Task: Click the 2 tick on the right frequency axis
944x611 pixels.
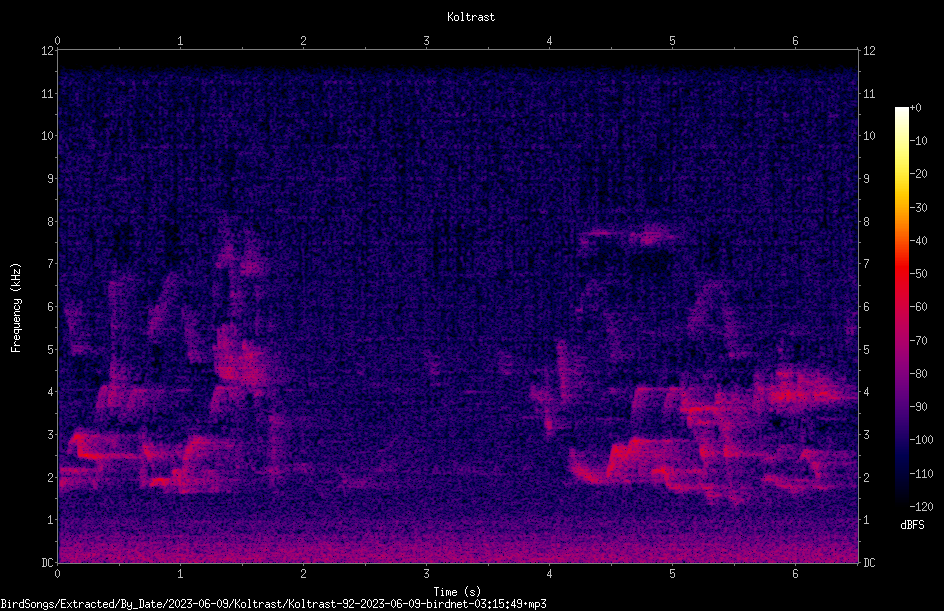Action: (866, 477)
